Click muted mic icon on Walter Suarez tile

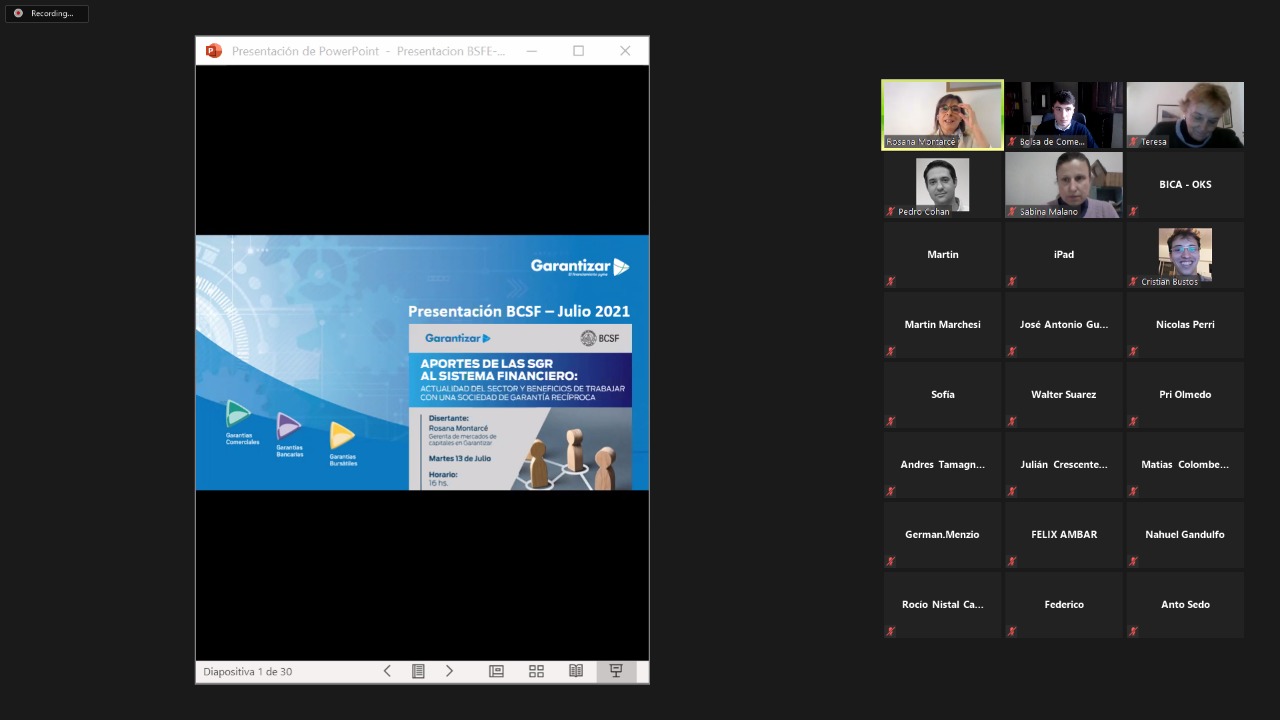coord(1012,421)
